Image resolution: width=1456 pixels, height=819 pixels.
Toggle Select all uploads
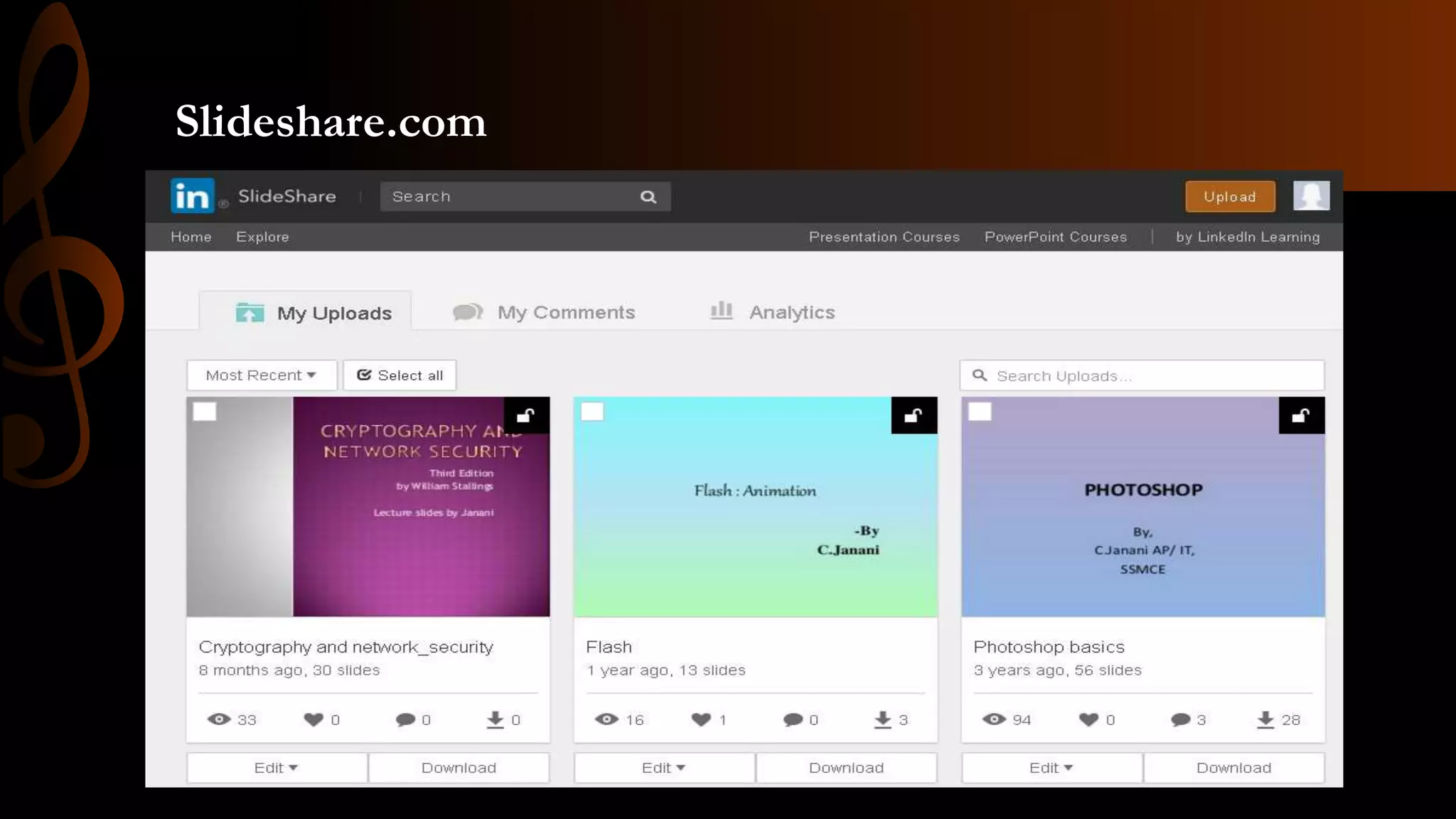click(x=400, y=375)
